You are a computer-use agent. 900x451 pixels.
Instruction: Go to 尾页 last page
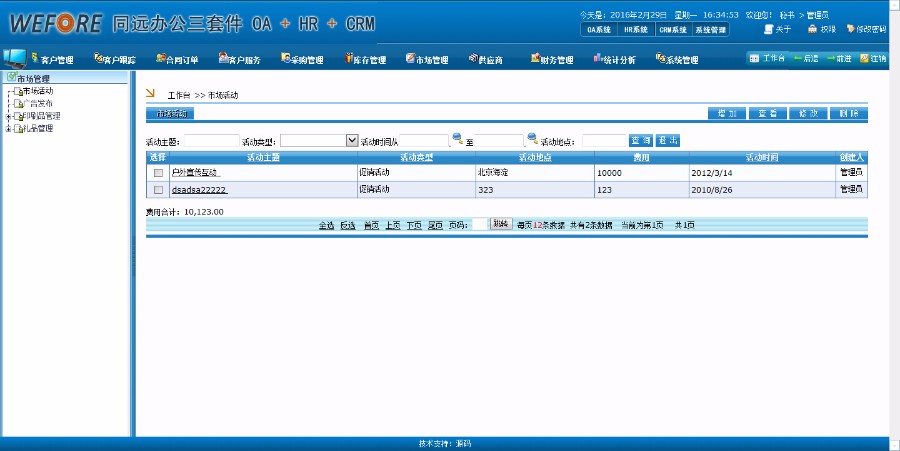coord(436,226)
